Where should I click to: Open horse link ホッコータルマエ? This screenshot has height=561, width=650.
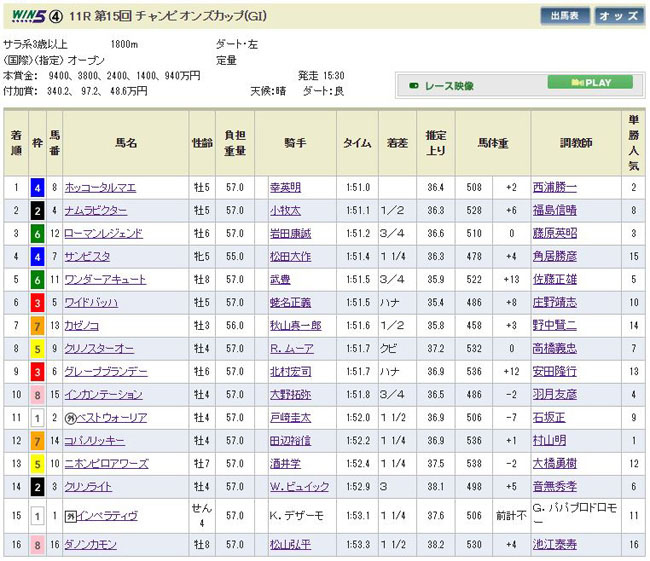(108, 187)
